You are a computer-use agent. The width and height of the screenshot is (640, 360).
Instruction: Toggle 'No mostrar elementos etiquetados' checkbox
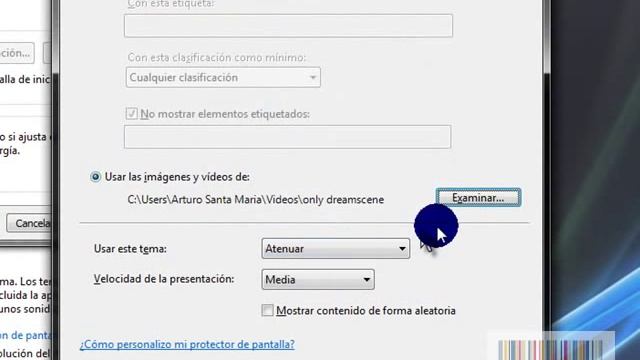click(131, 113)
